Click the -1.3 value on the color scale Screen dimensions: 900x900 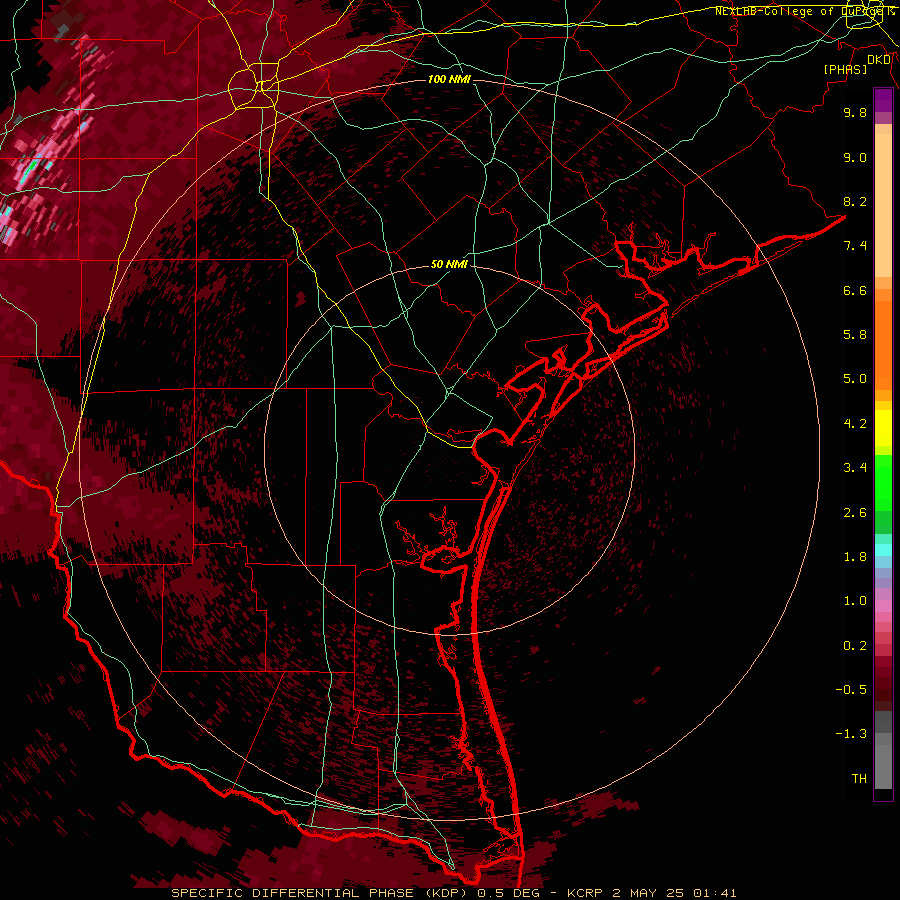(851, 734)
